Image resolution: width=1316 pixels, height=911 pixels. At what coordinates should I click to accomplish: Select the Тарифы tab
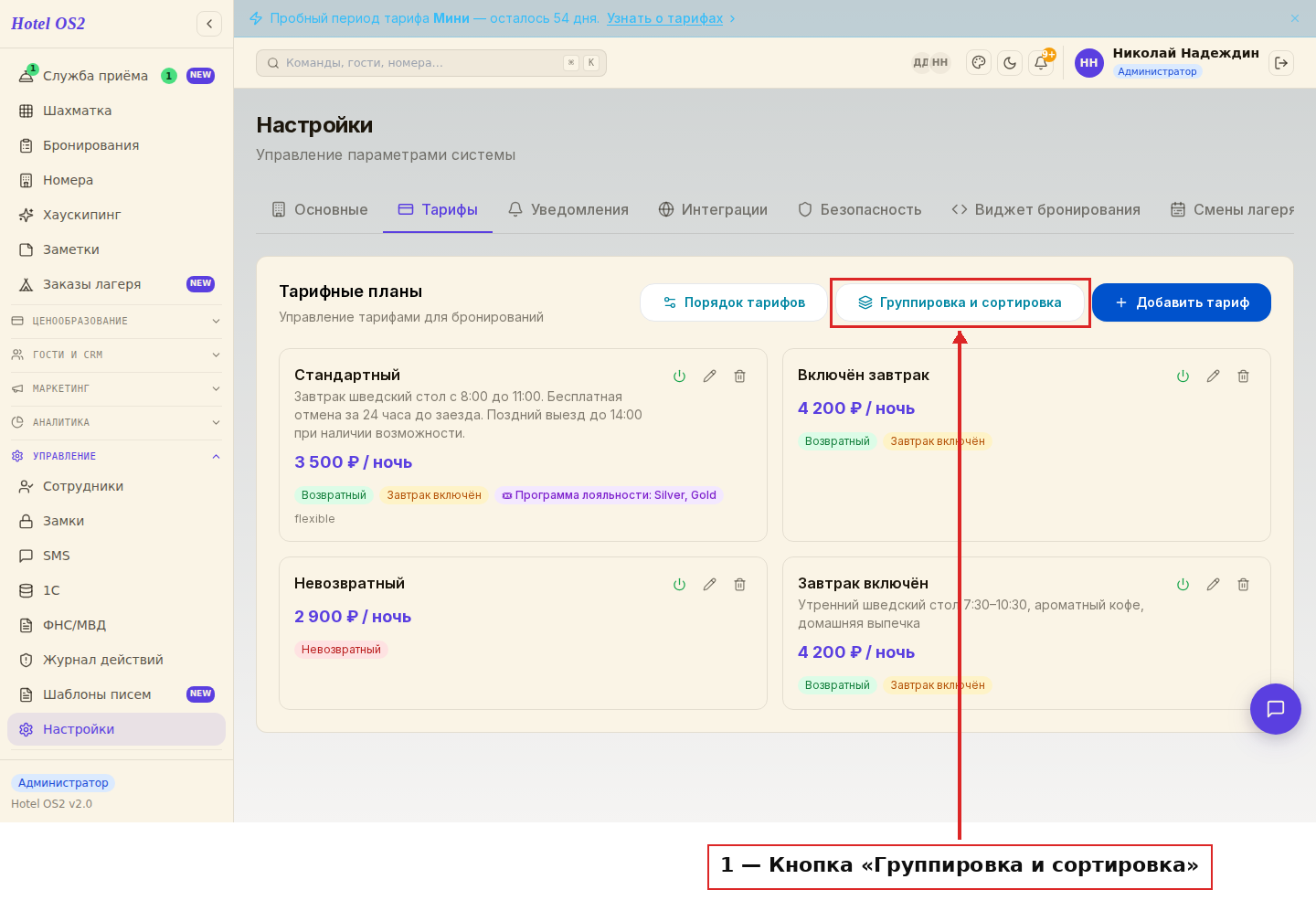pos(438,210)
